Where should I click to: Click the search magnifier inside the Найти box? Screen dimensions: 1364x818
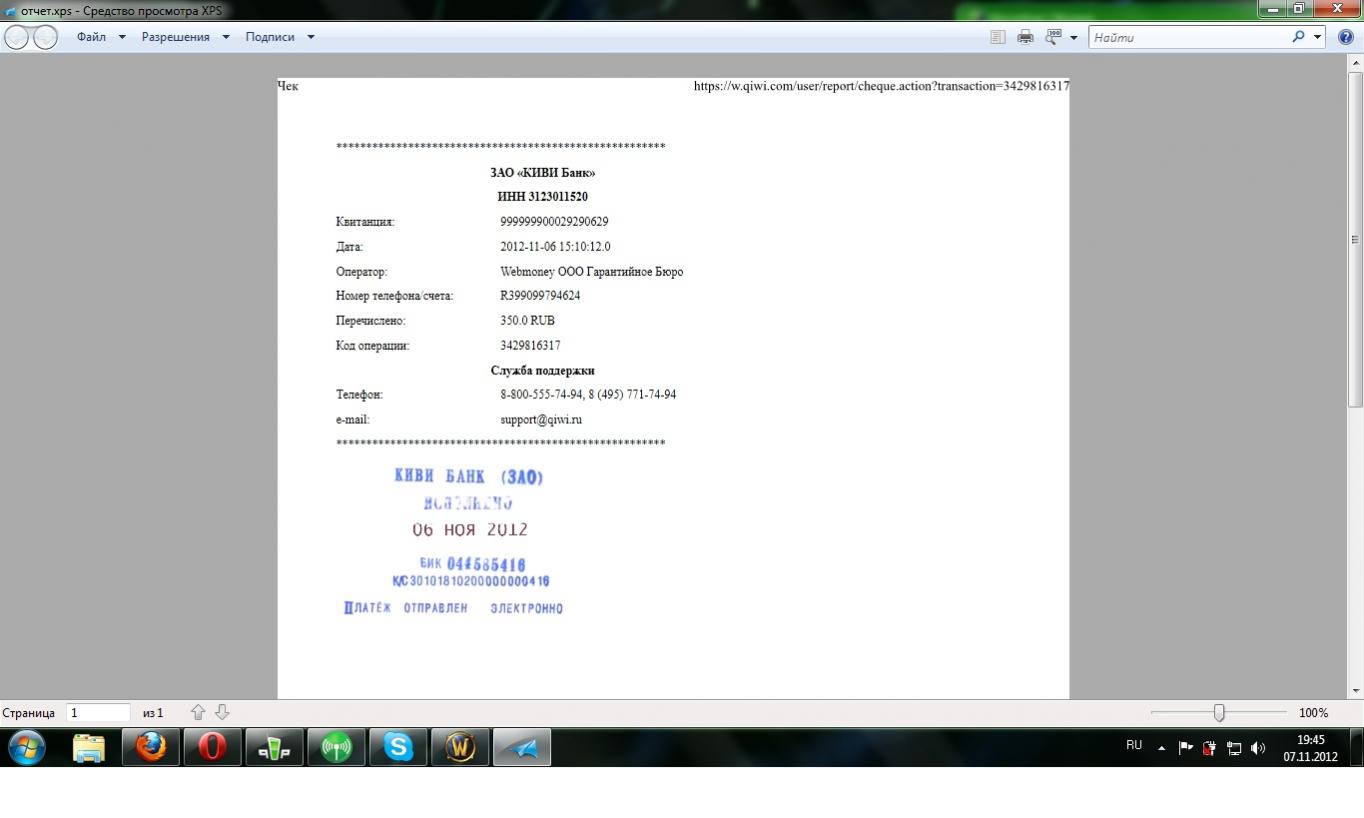1298,37
